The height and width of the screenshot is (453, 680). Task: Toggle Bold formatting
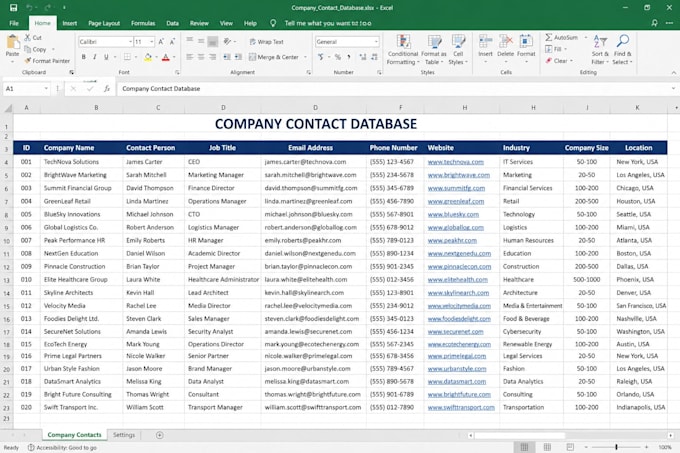[x=83, y=57]
